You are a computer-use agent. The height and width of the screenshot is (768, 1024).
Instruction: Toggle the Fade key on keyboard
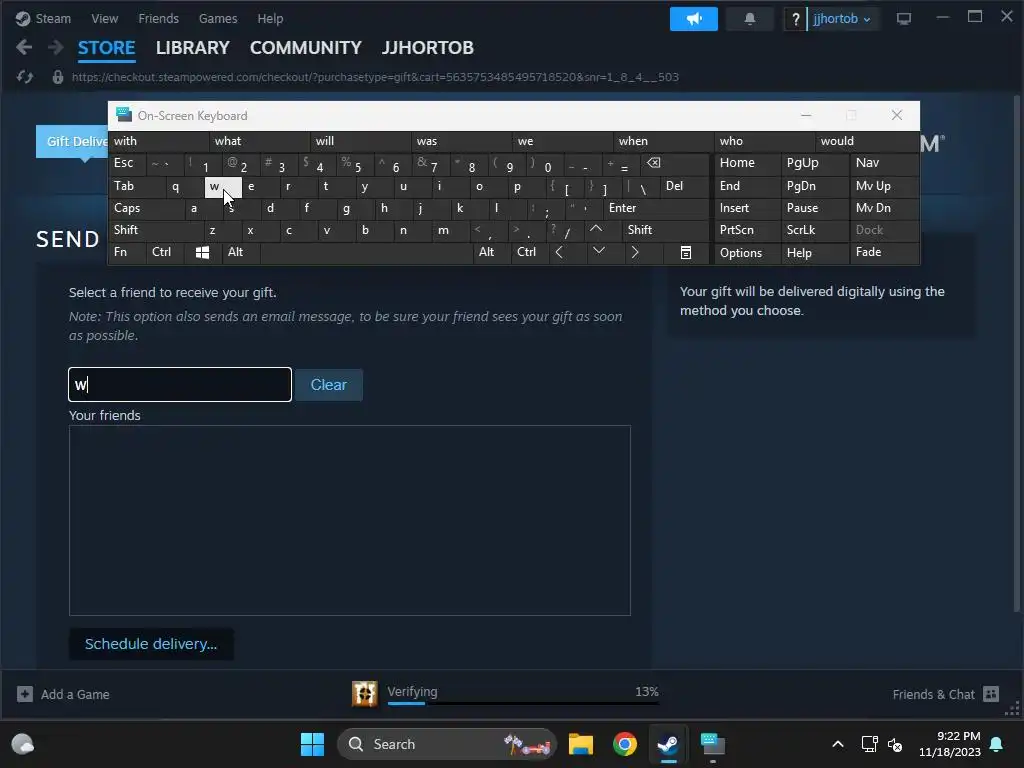click(x=884, y=252)
